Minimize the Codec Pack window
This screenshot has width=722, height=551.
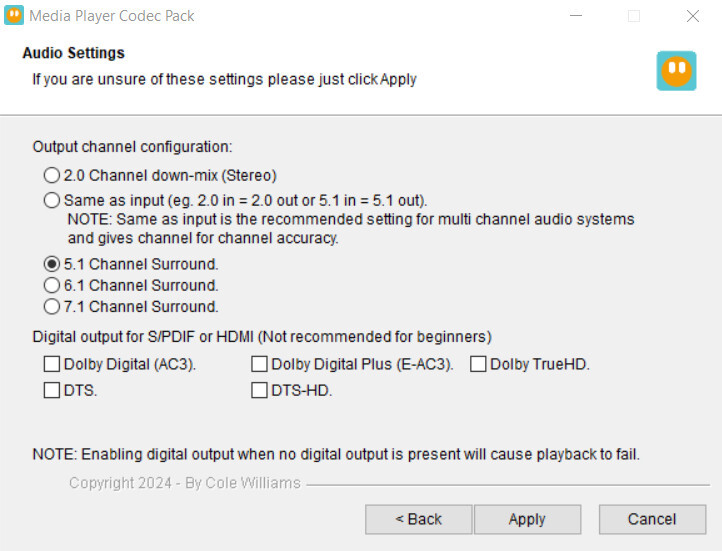(576, 16)
